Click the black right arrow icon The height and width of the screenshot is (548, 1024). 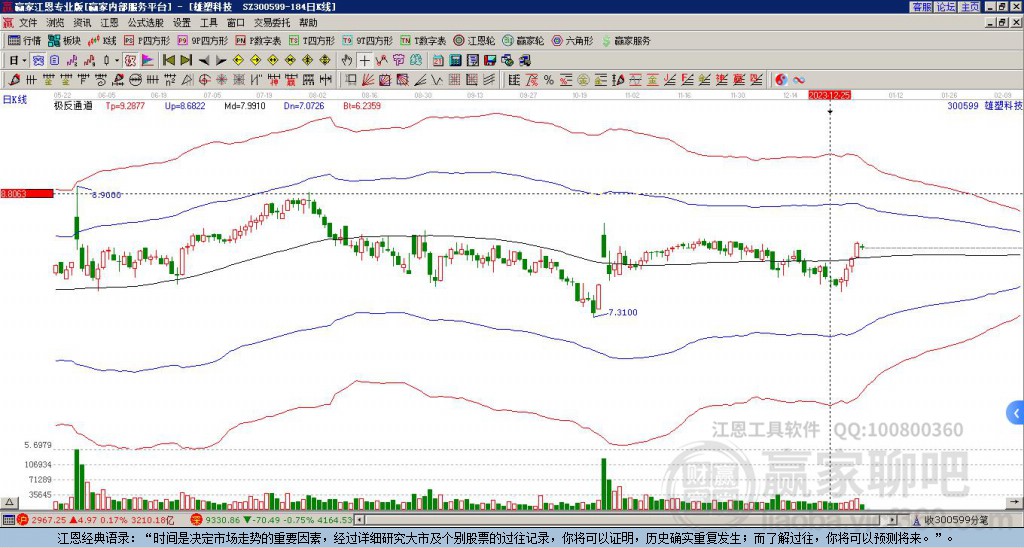221,61
